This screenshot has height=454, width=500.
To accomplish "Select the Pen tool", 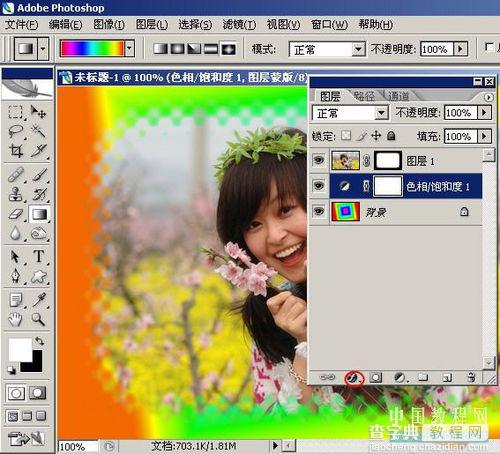I will (16, 276).
